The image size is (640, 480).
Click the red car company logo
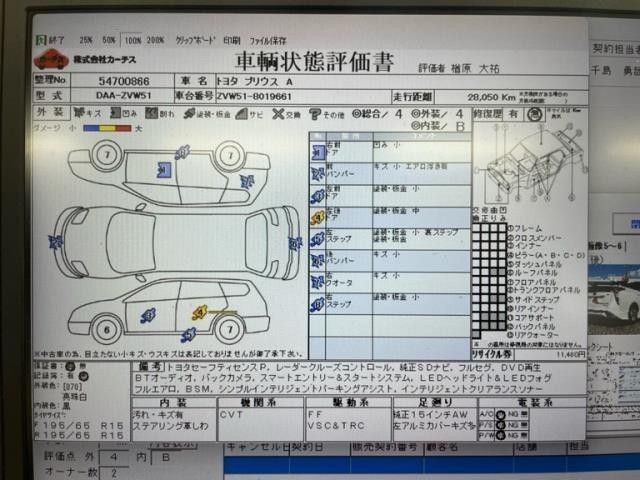51,60
